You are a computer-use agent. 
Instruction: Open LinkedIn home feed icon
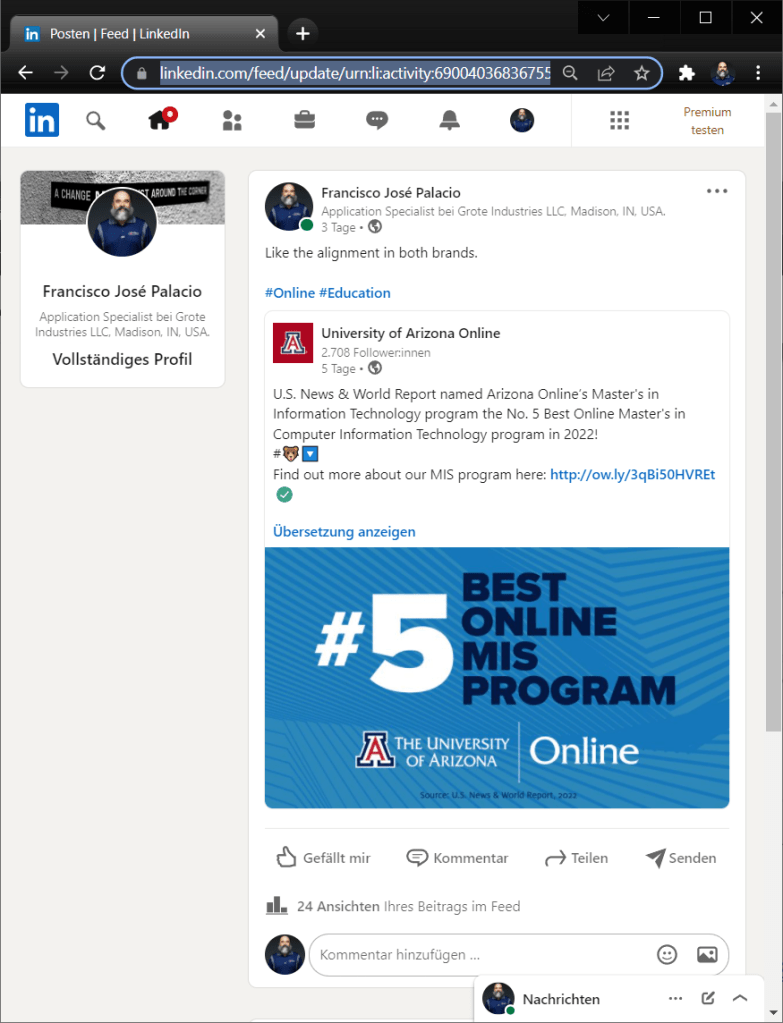click(x=160, y=121)
